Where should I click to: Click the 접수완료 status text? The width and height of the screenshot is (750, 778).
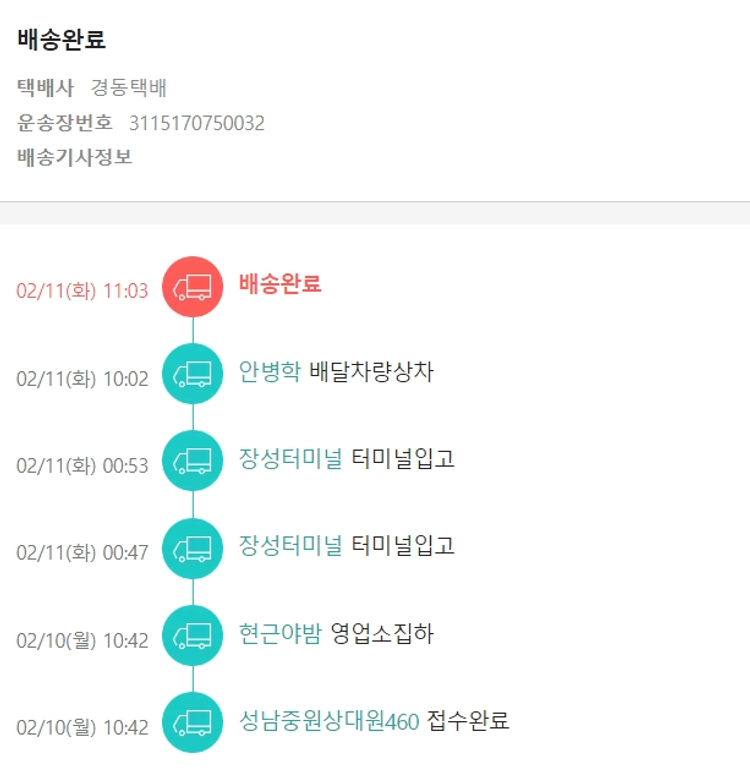point(468,720)
